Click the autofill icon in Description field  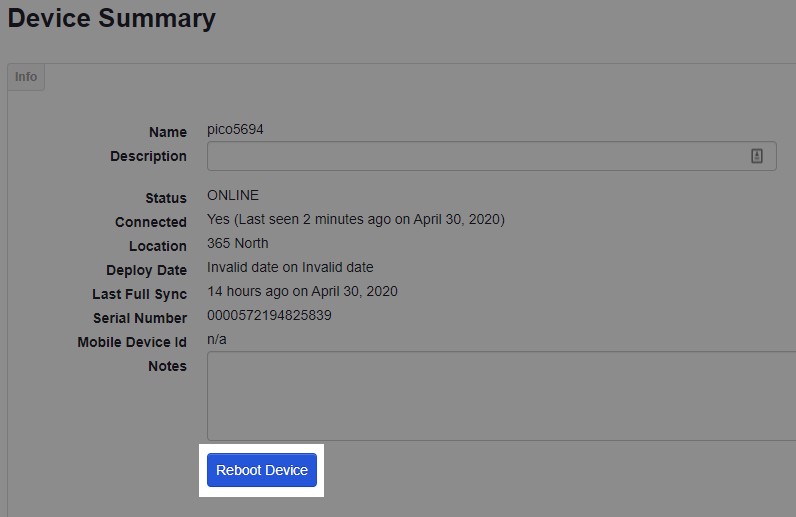click(x=757, y=156)
